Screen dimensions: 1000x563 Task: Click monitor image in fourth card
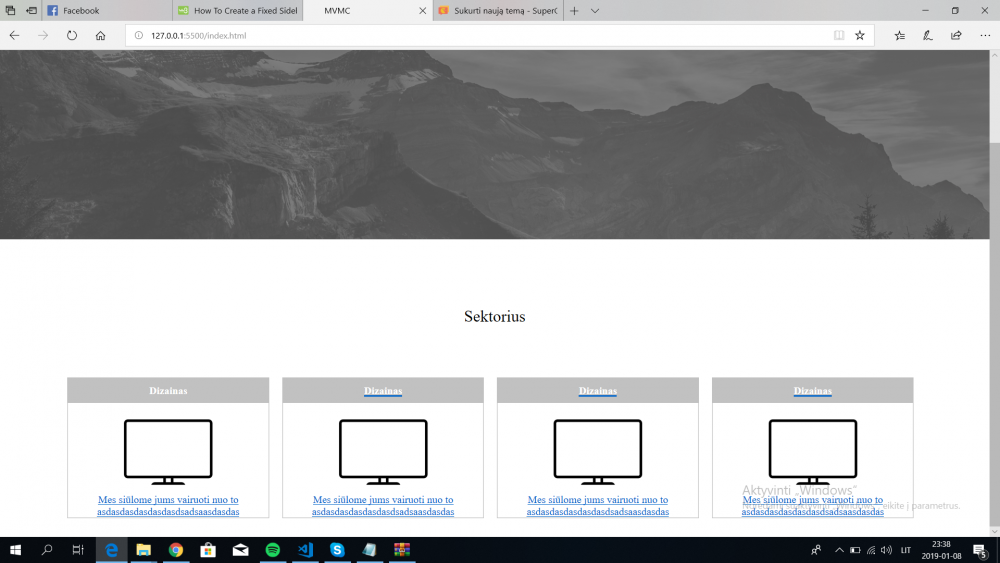tap(812, 452)
